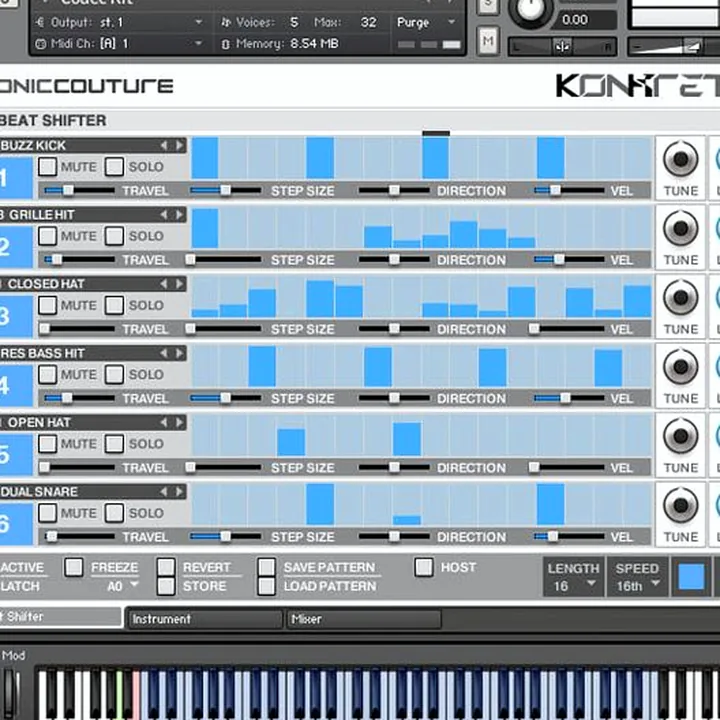The width and height of the screenshot is (720, 720).
Task: Mute the Dual Snare track
Action: (x=47, y=513)
